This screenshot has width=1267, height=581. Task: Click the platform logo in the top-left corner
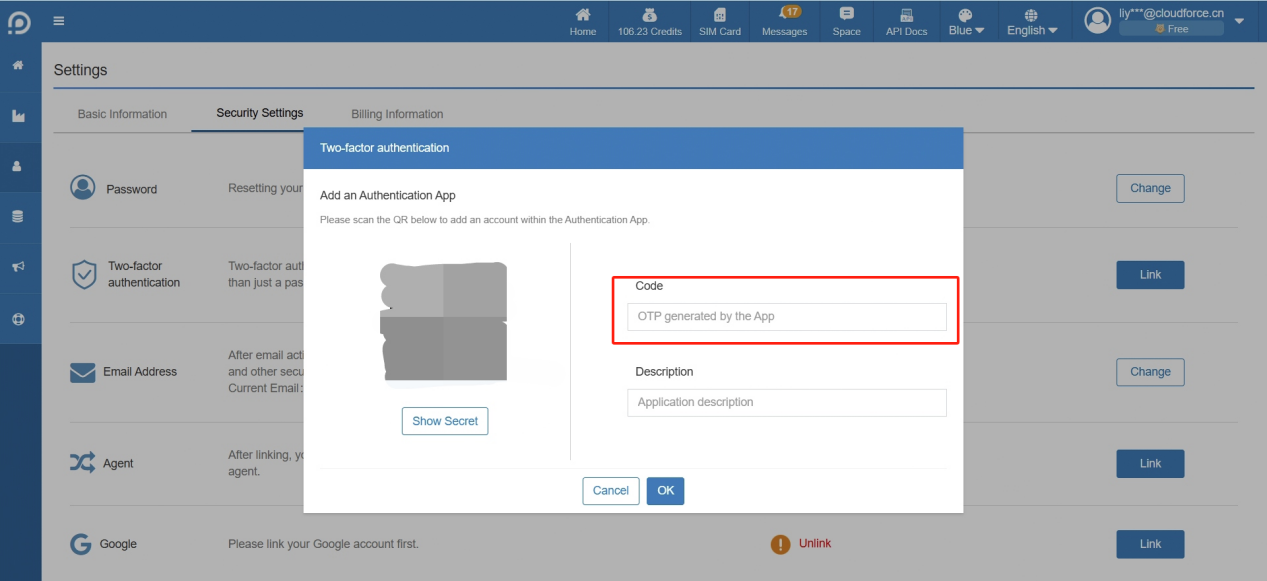pyautogui.click(x=18, y=21)
